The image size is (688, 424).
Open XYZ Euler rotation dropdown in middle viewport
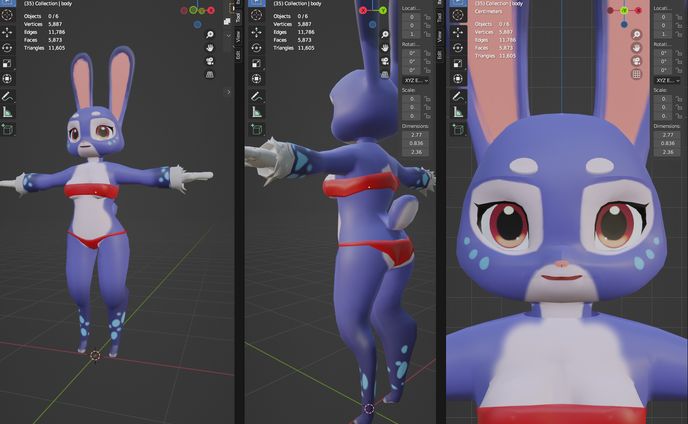click(x=416, y=80)
